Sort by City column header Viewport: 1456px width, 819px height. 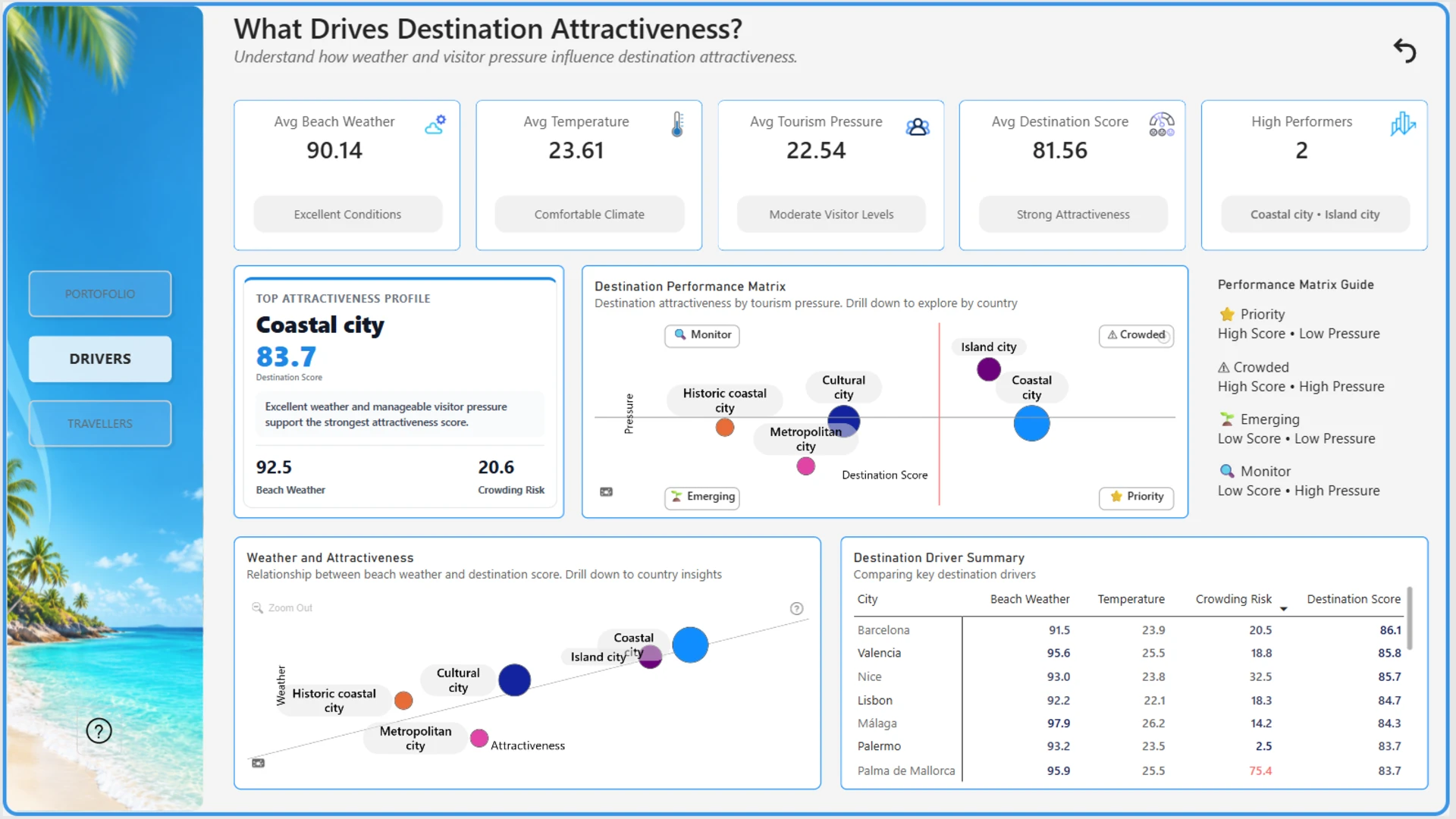coord(868,599)
